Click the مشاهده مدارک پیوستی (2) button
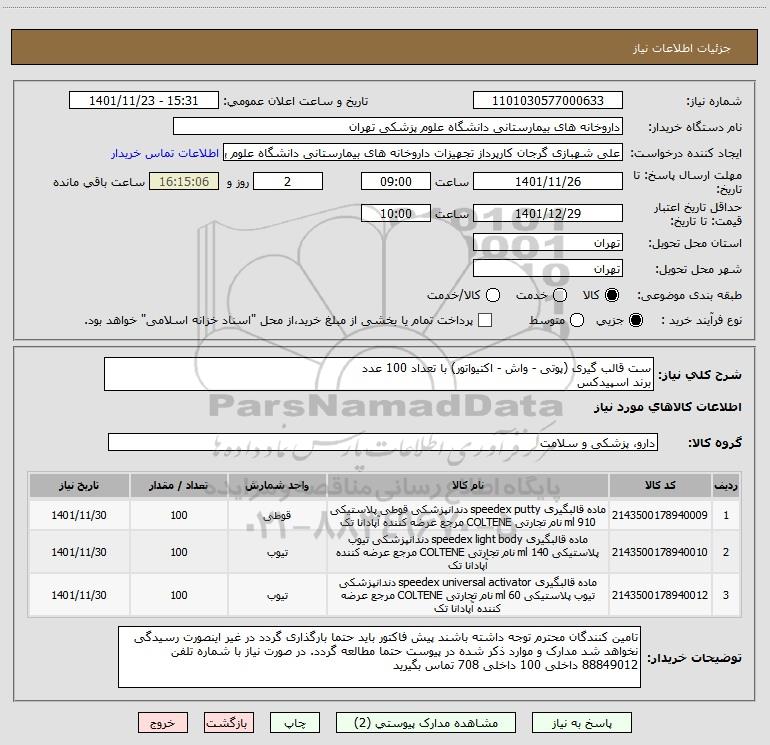 click(426, 723)
